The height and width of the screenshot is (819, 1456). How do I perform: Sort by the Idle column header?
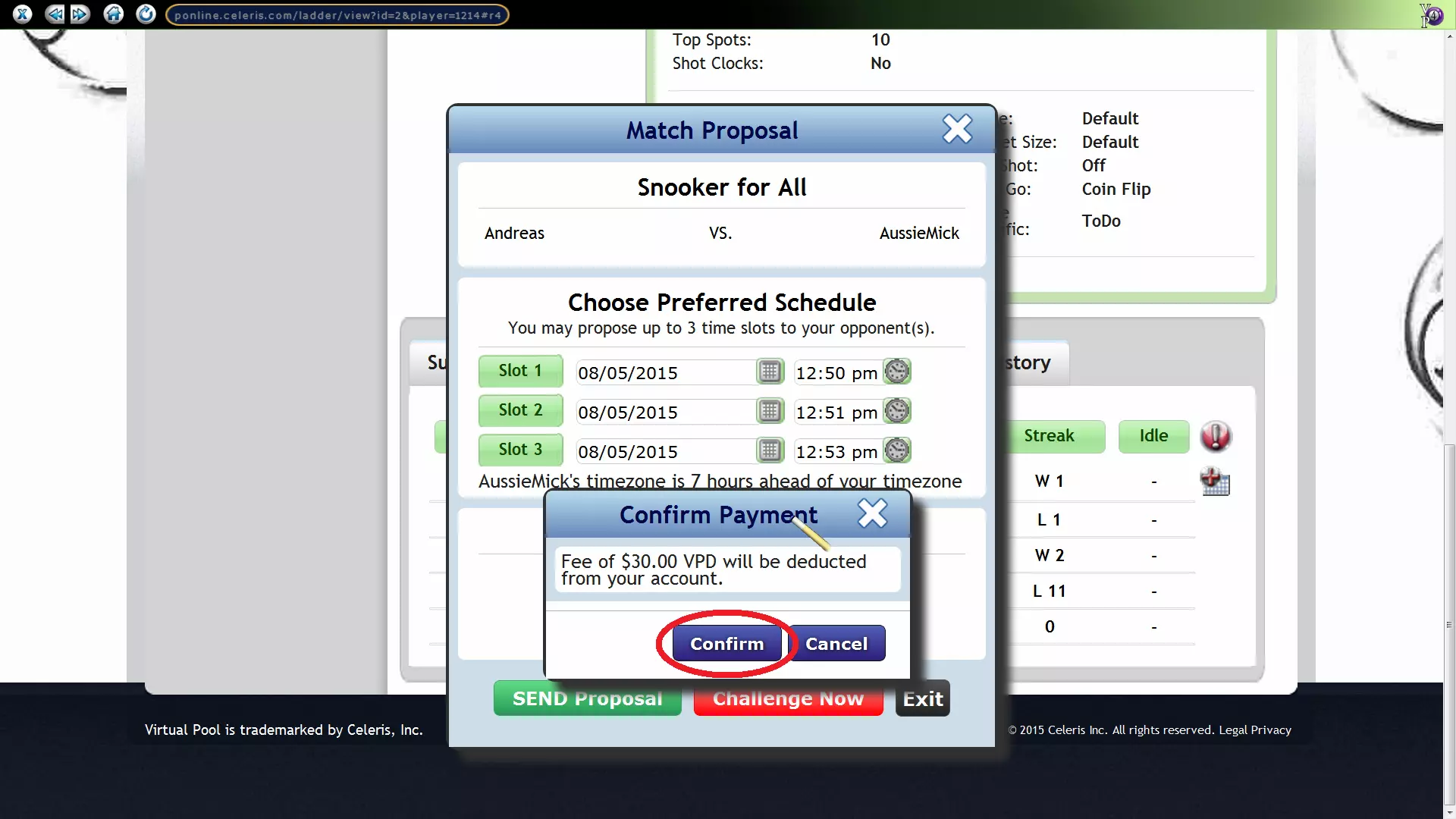click(1153, 436)
